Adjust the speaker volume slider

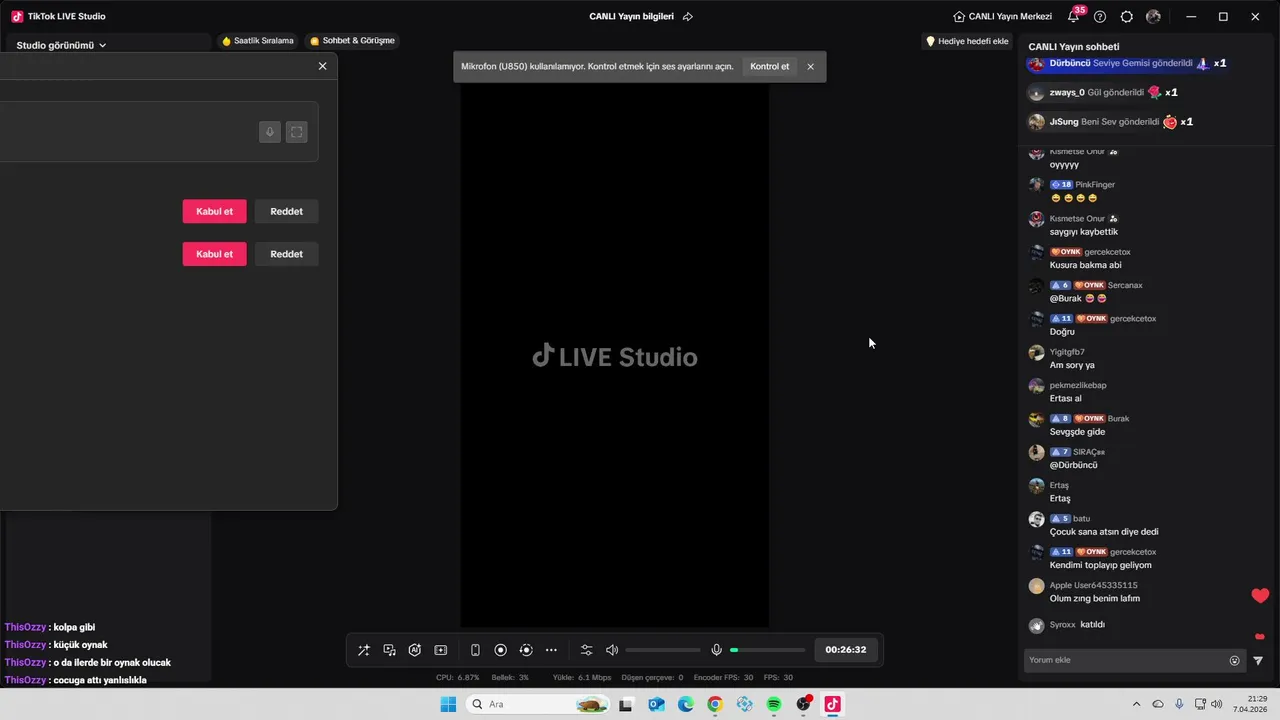(x=663, y=650)
